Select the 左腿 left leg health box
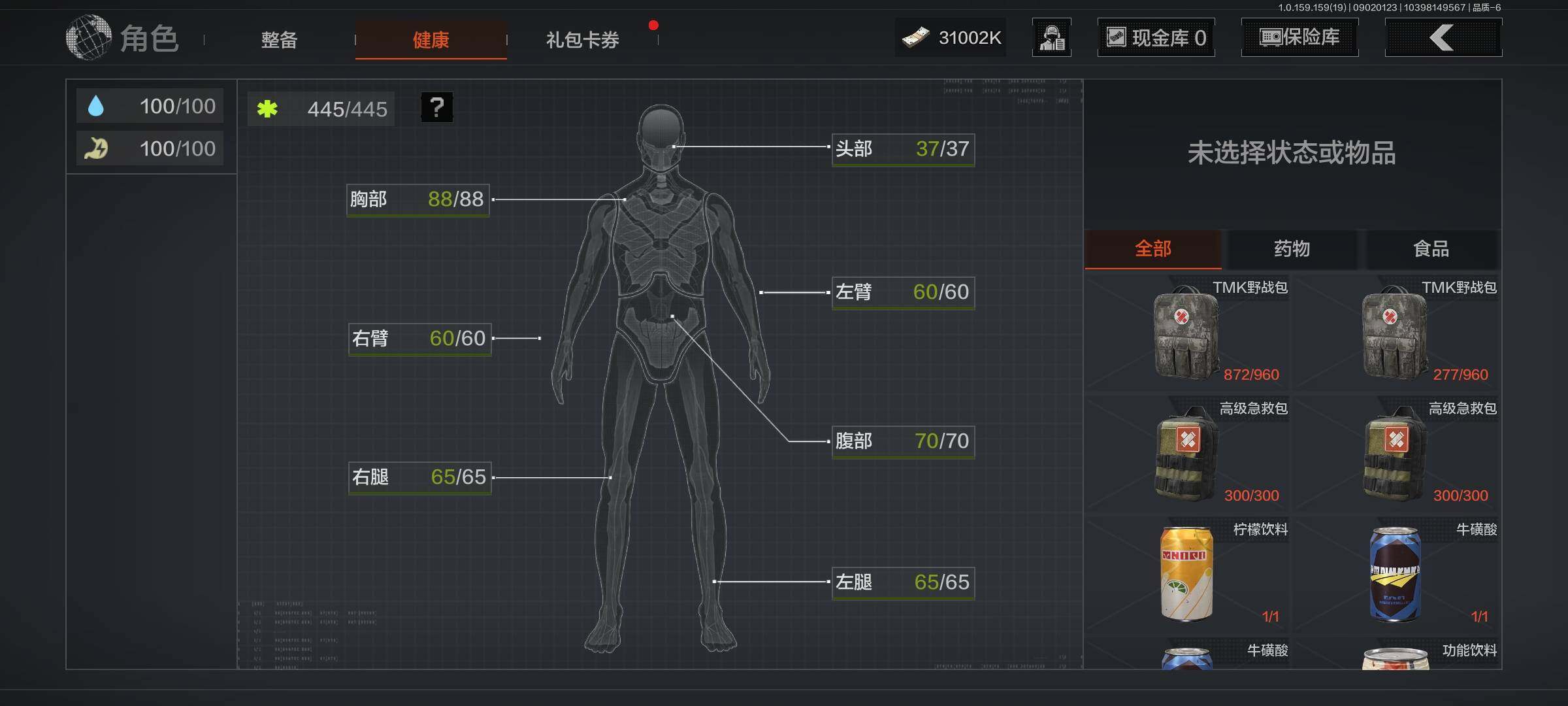The image size is (1568, 706). 903,582
